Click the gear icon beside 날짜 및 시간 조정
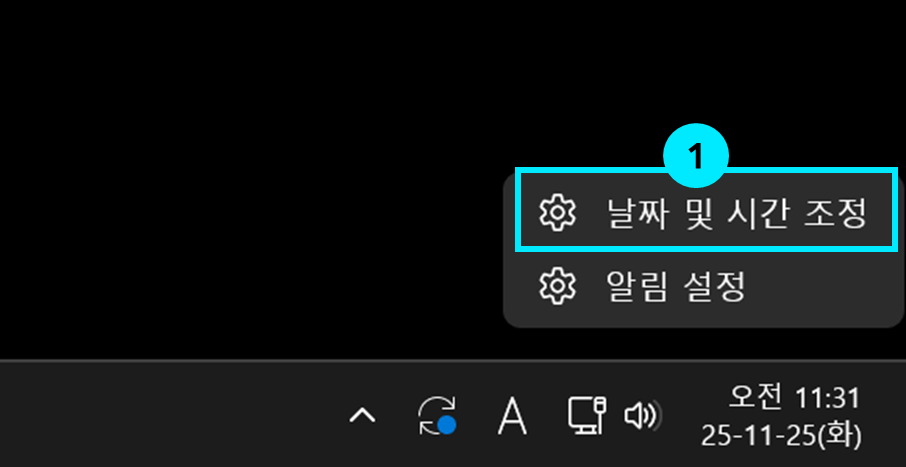The height and width of the screenshot is (467, 906). (x=558, y=212)
